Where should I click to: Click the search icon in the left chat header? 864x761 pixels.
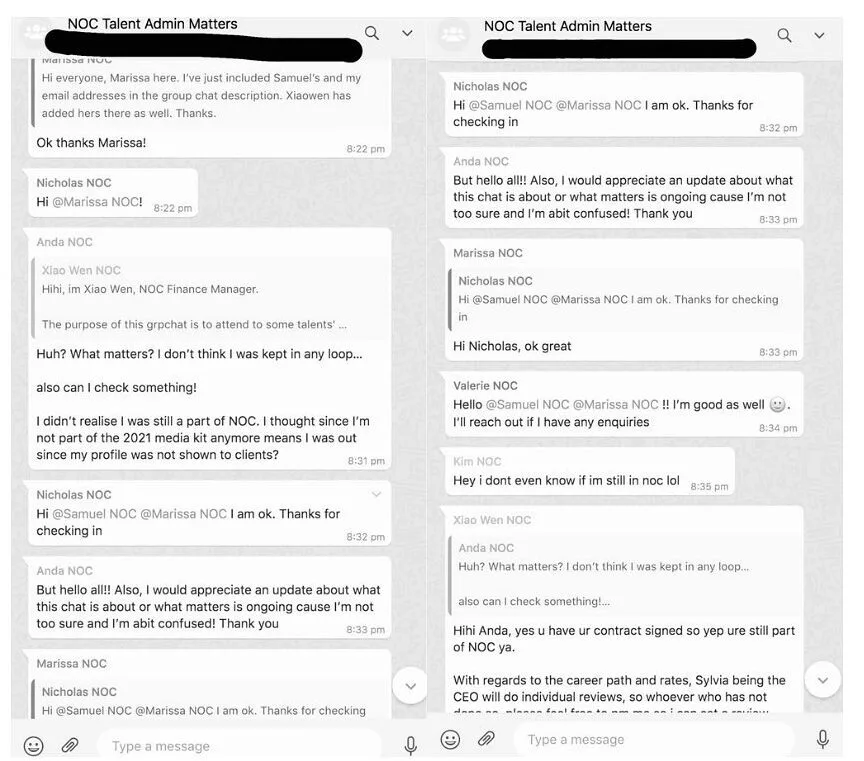pyautogui.click(x=372, y=33)
